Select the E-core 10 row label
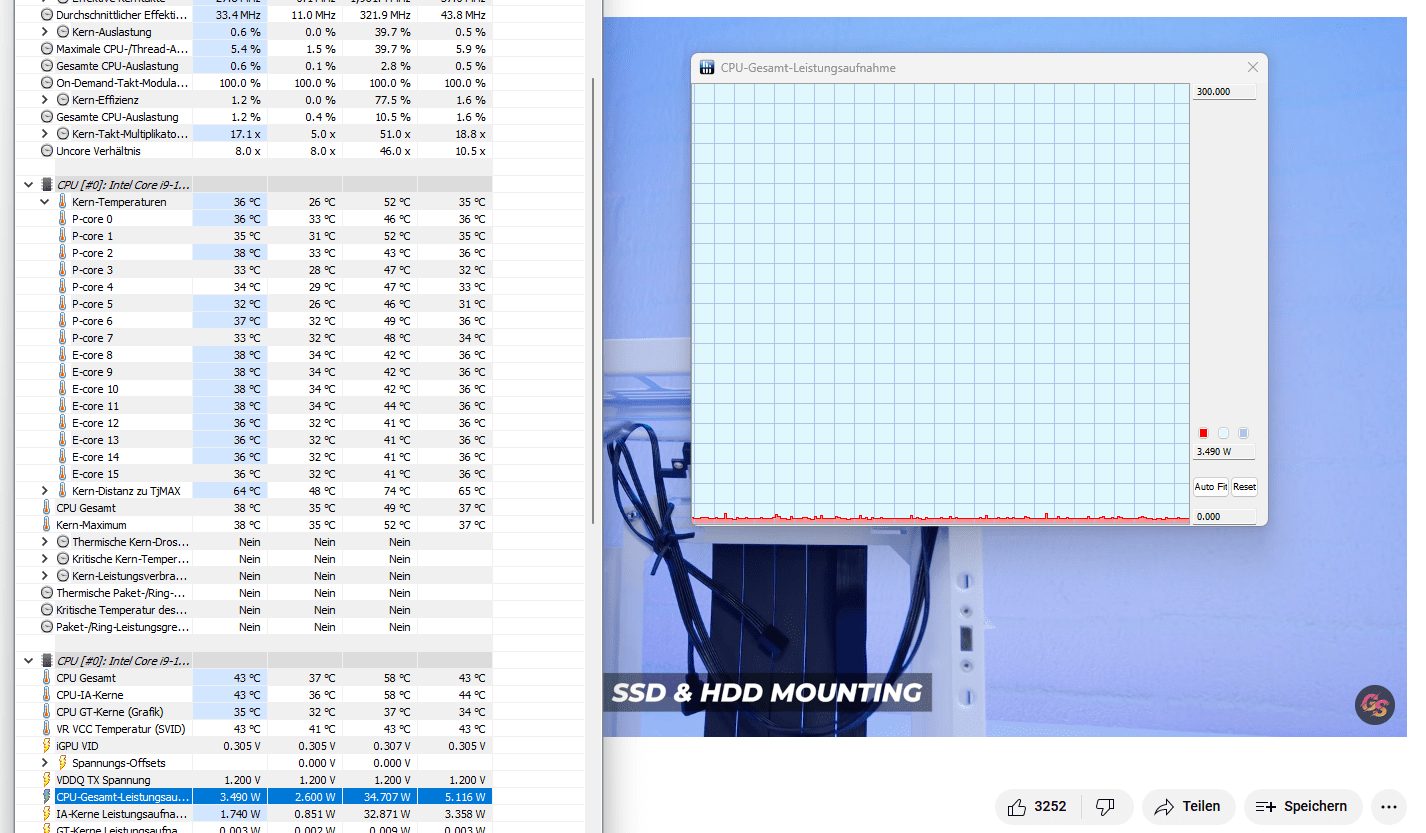The height and width of the screenshot is (833, 1426). [x=95, y=389]
